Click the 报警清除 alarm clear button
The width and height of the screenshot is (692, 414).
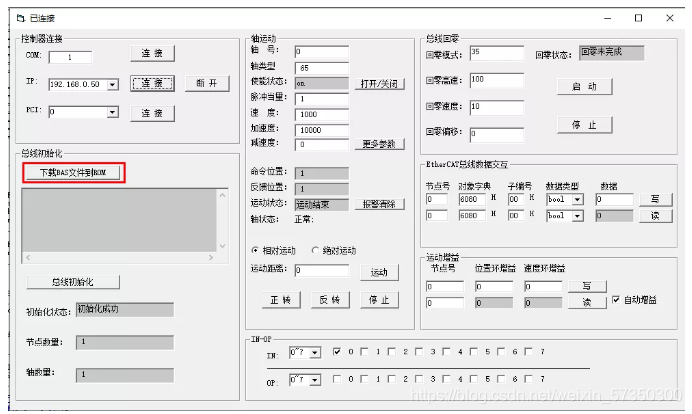pos(380,204)
